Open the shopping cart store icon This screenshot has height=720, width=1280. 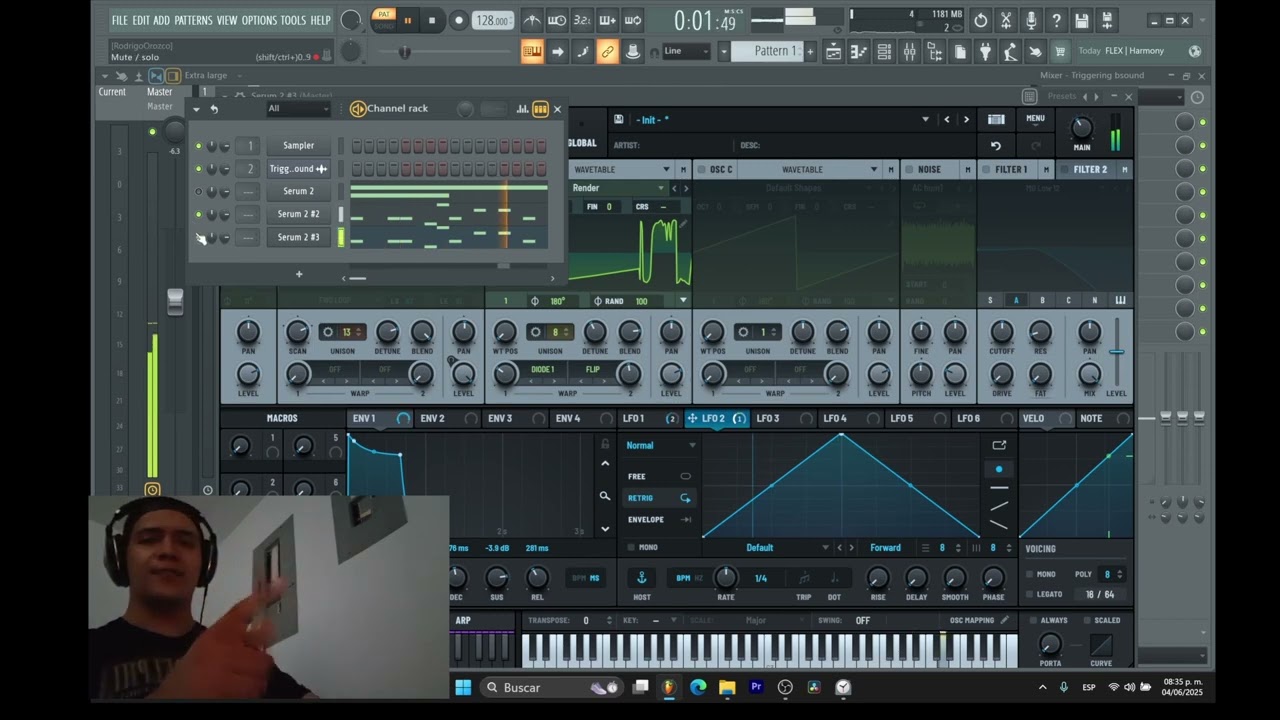click(x=1060, y=52)
